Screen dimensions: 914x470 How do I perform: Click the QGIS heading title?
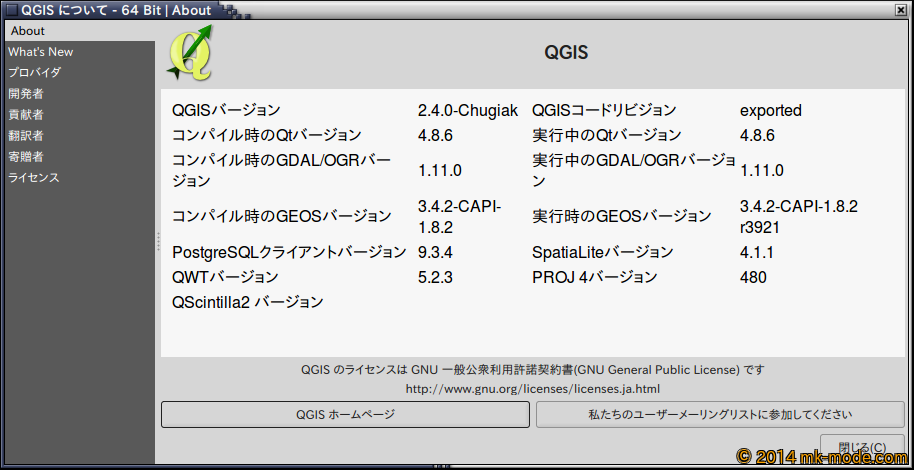pyautogui.click(x=566, y=52)
